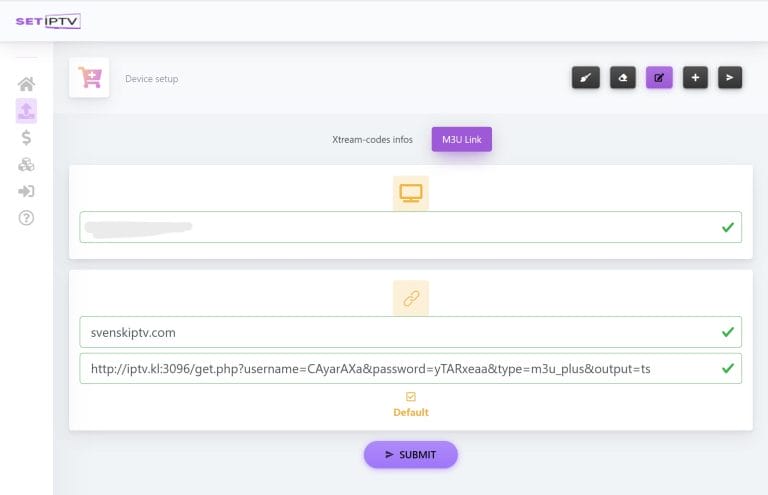The height and width of the screenshot is (495, 768).
Task: Click the plus toolbar button
Action: tap(695, 77)
